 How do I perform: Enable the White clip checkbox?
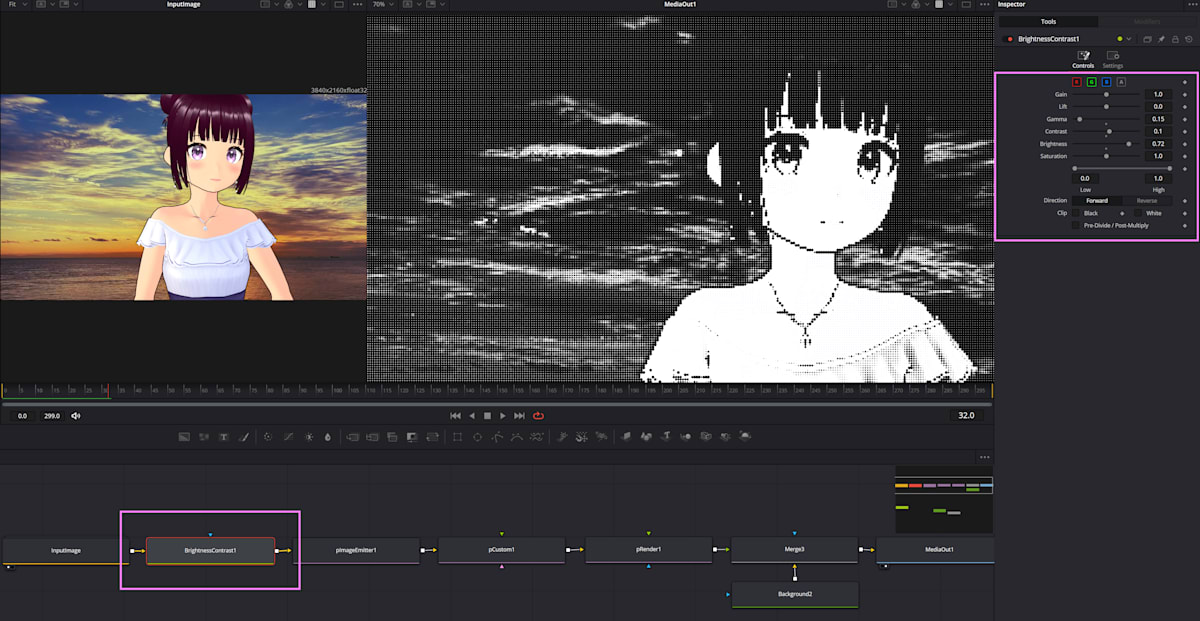(1136, 213)
